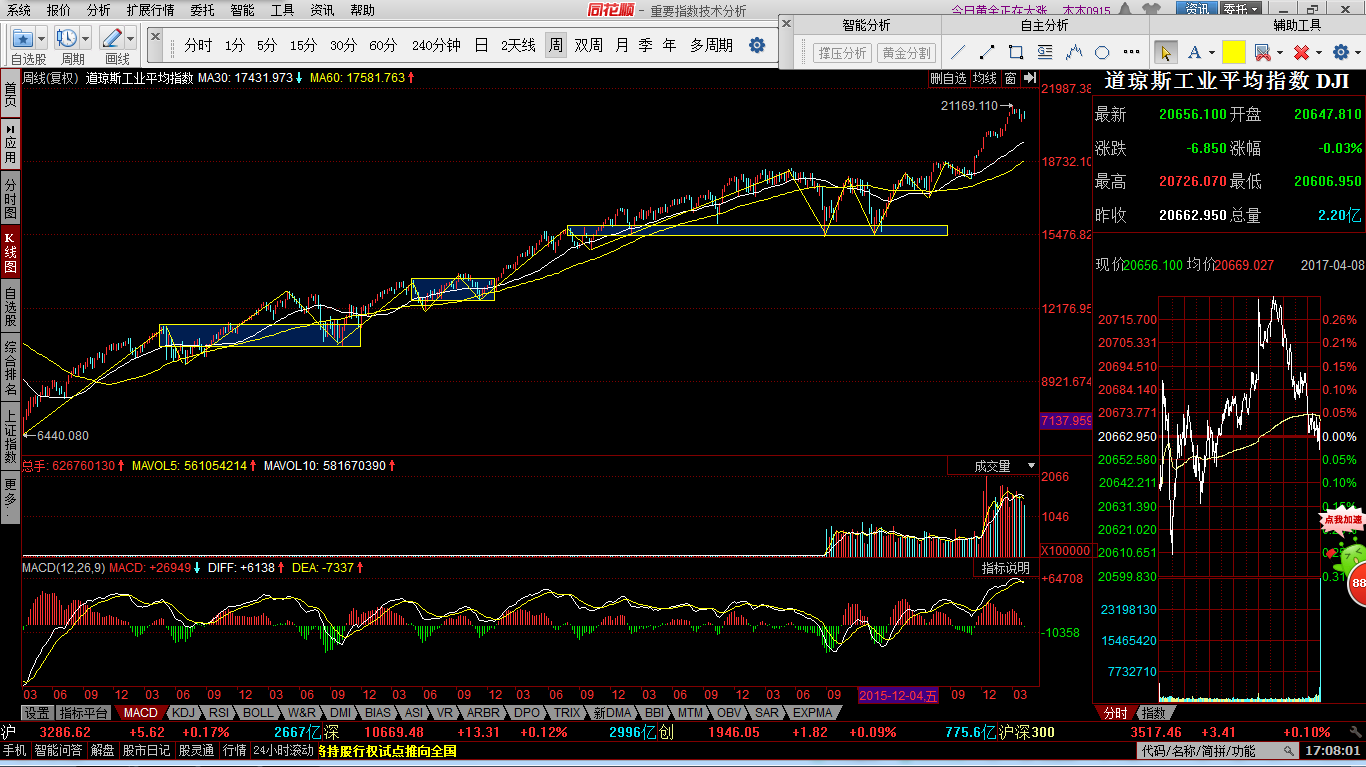Viewport: 1366px width, 767px height.
Task: Click the 资讯 button in title bar
Action: click(x=1197, y=9)
